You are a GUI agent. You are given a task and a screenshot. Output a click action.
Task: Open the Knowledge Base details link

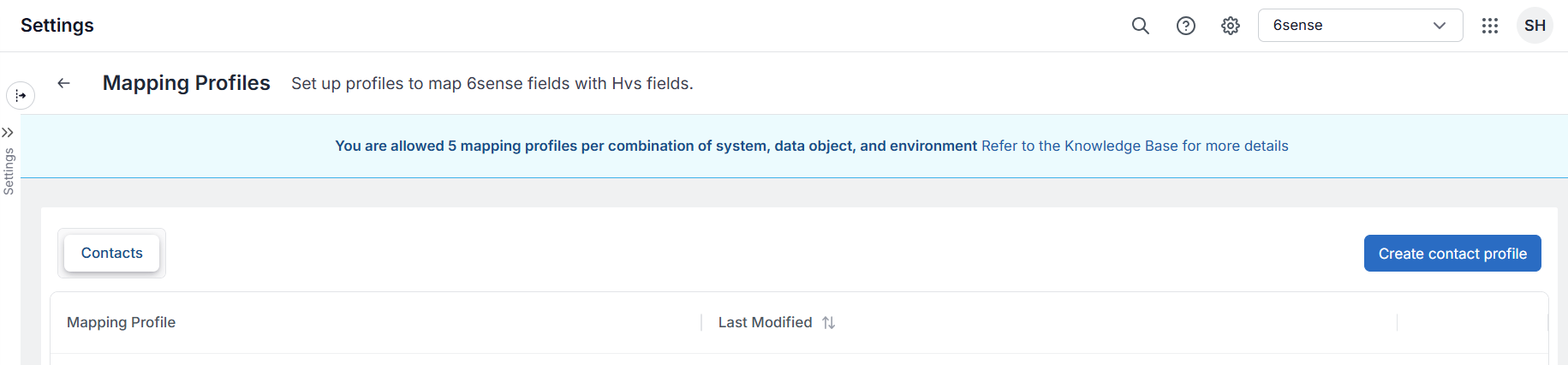coord(1135,146)
